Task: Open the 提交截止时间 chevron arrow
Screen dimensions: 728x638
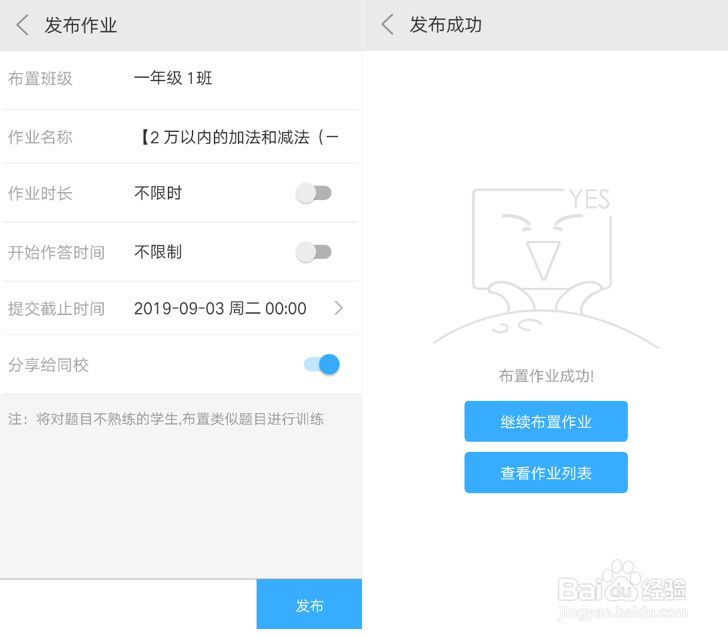Action: pyautogui.click(x=339, y=308)
